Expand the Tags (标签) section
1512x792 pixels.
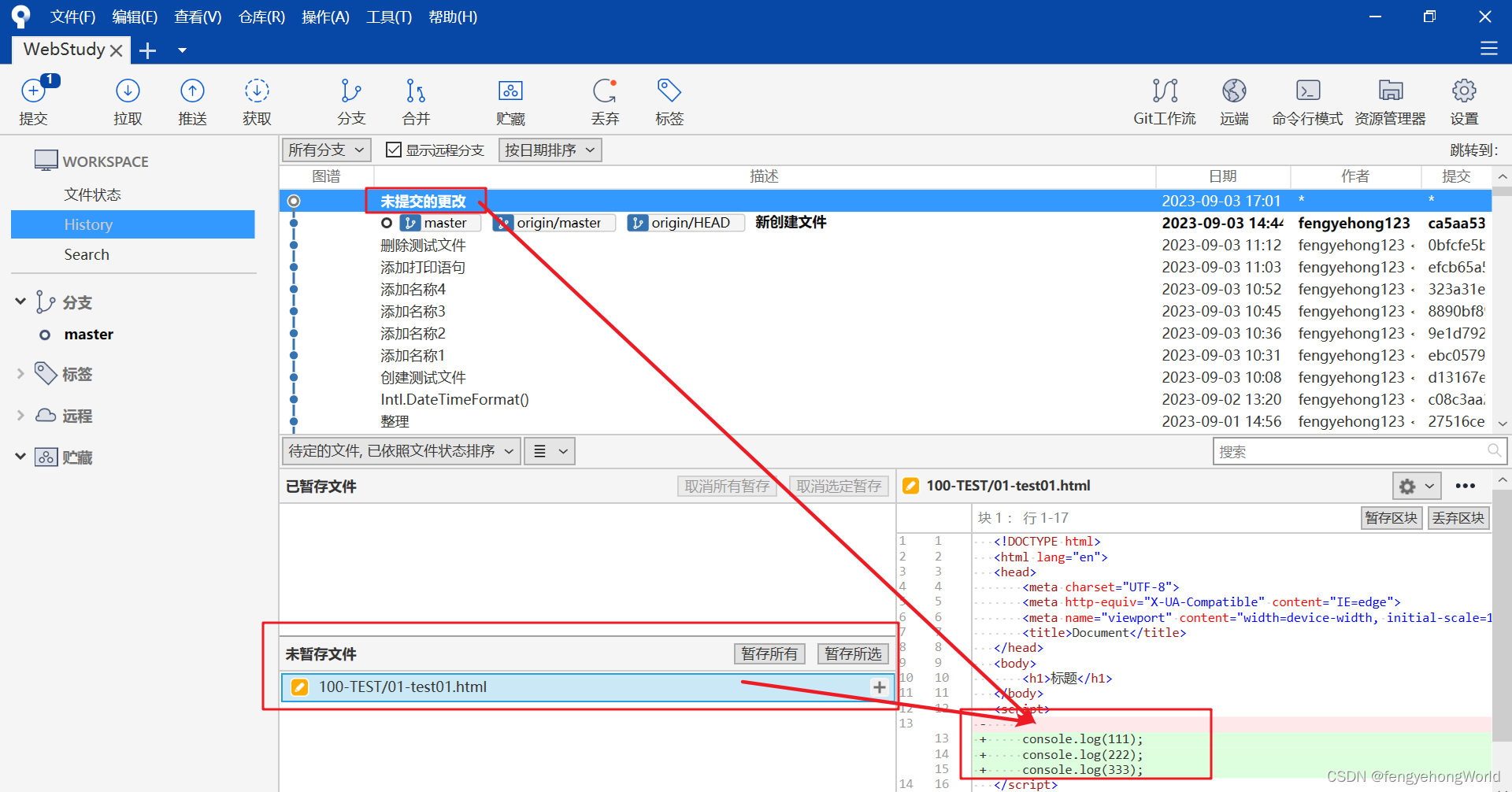pyautogui.click(x=20, y=374)
